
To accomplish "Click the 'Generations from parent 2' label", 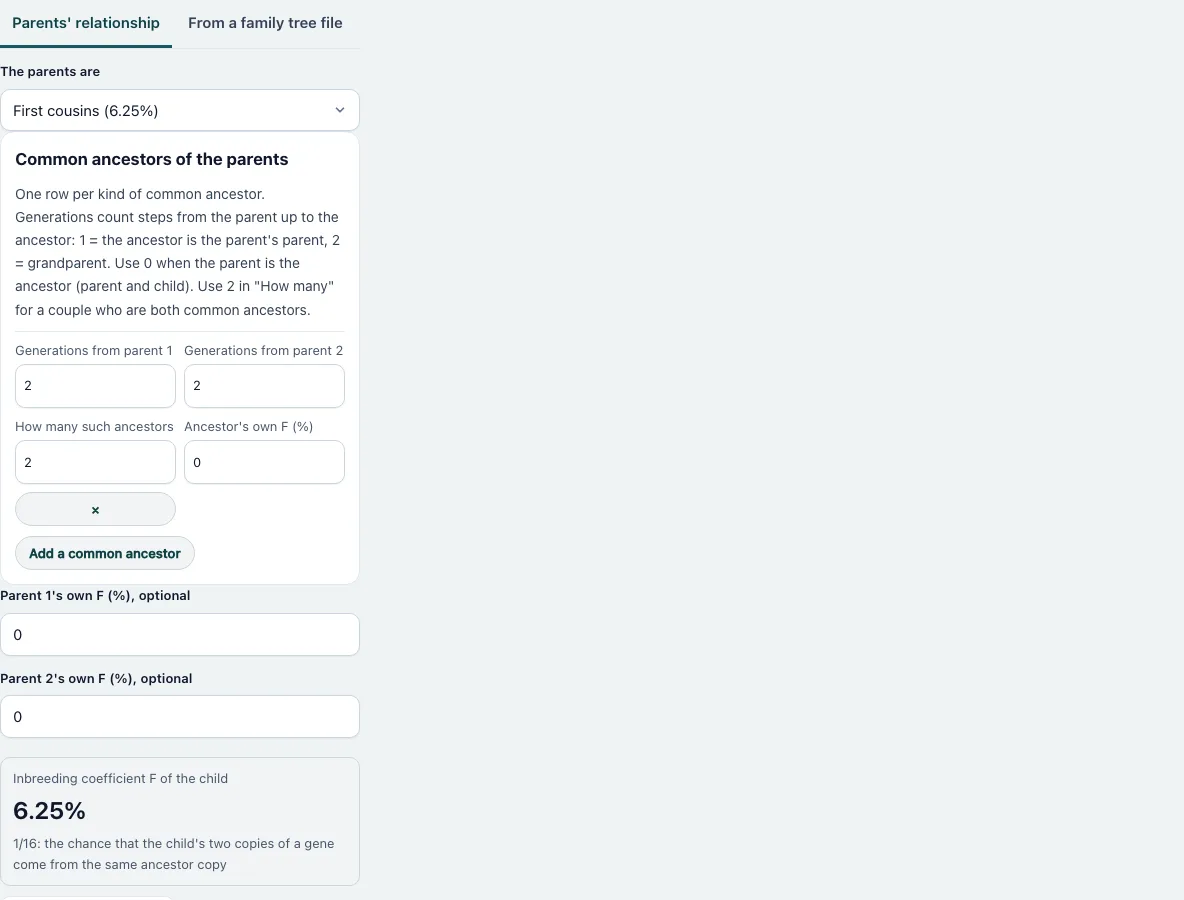I will pyautogui.click(x=264, y=350).
